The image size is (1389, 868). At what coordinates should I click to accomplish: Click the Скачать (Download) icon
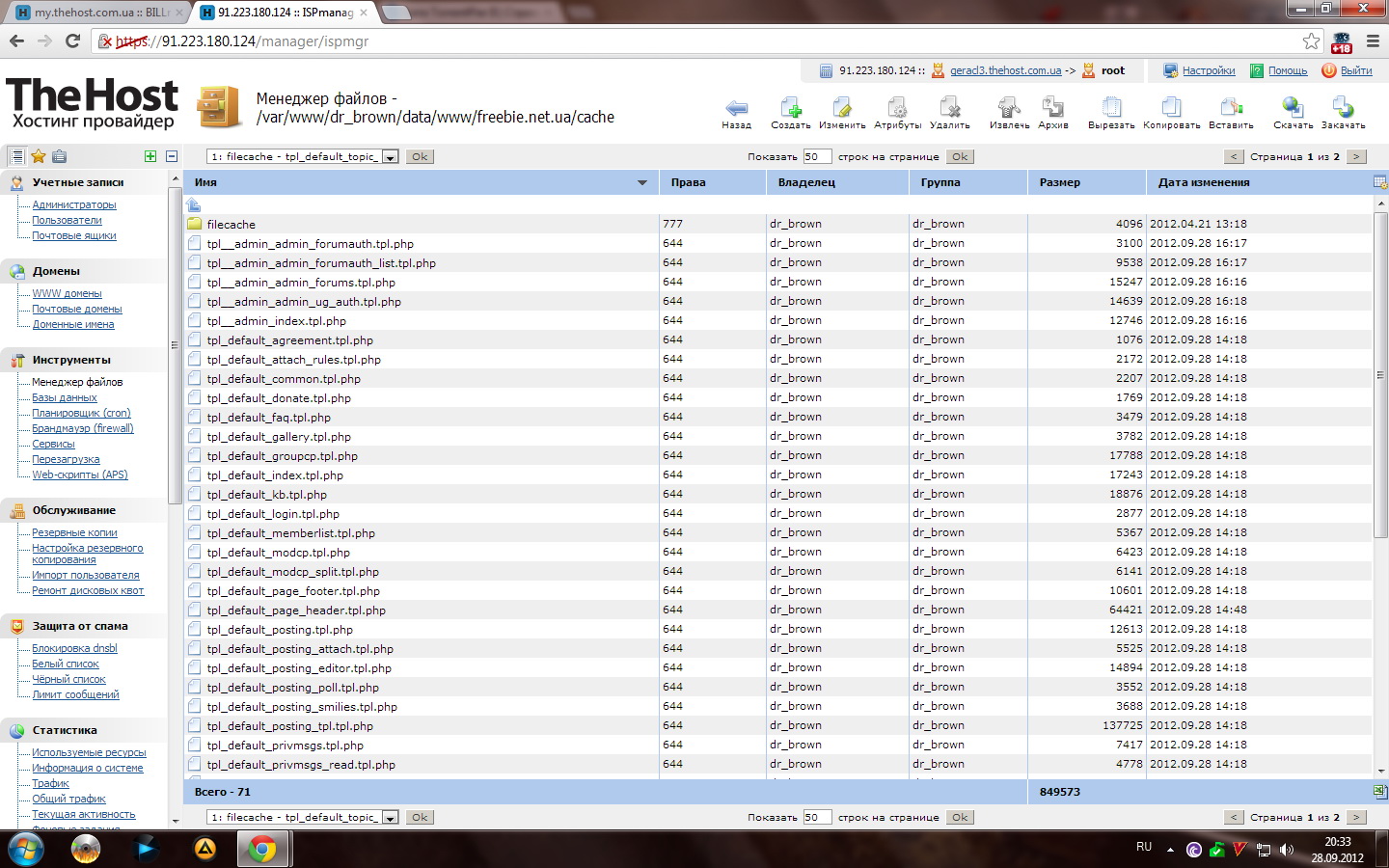pos(1293,109)
